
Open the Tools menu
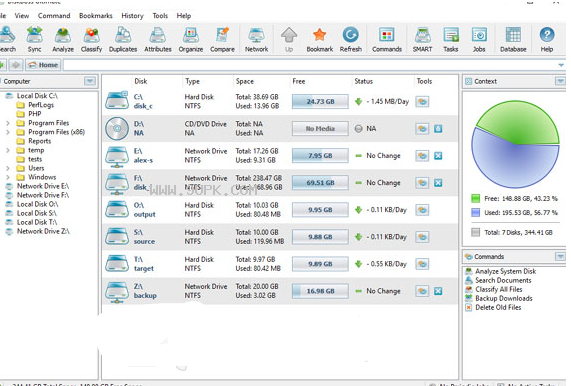(x=160, y=16)
